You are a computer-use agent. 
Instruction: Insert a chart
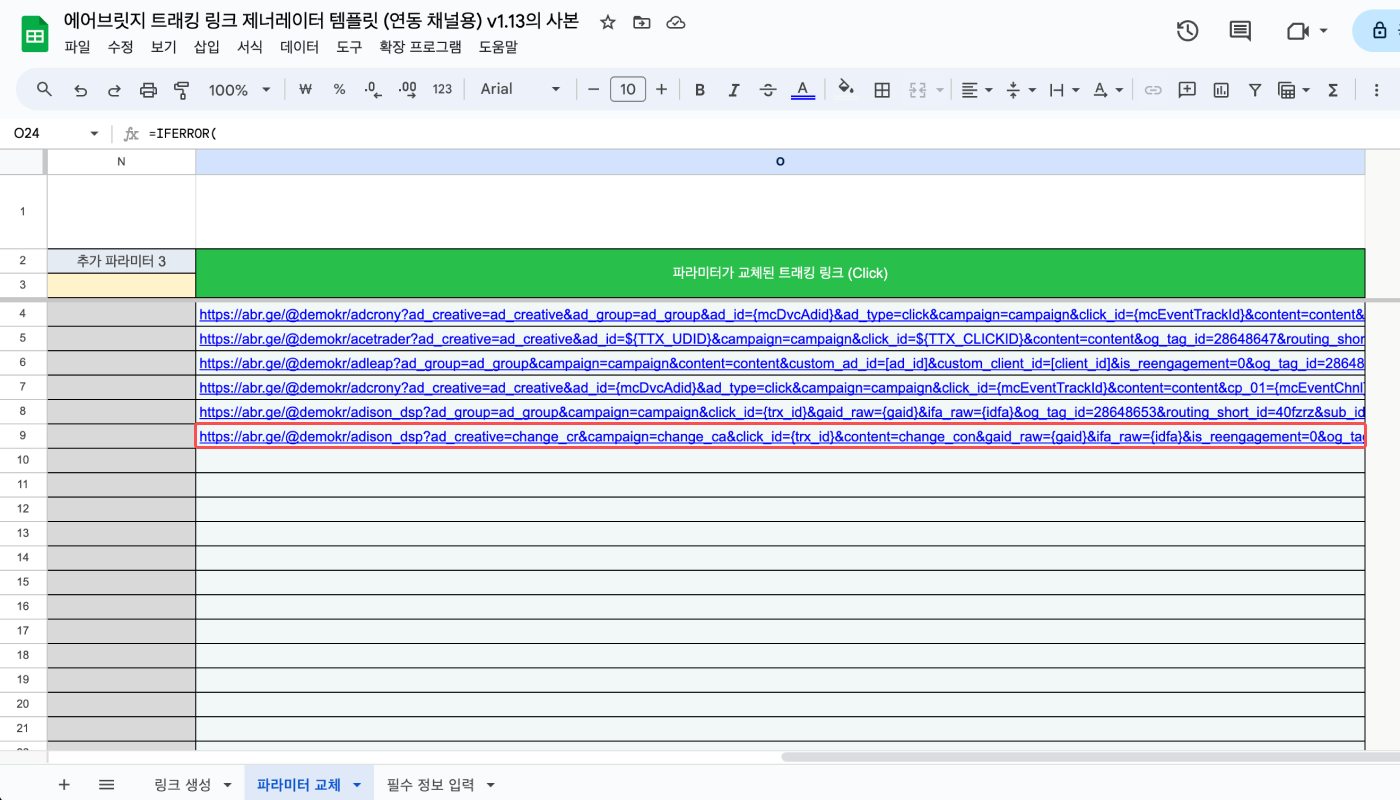point(1221,90)
